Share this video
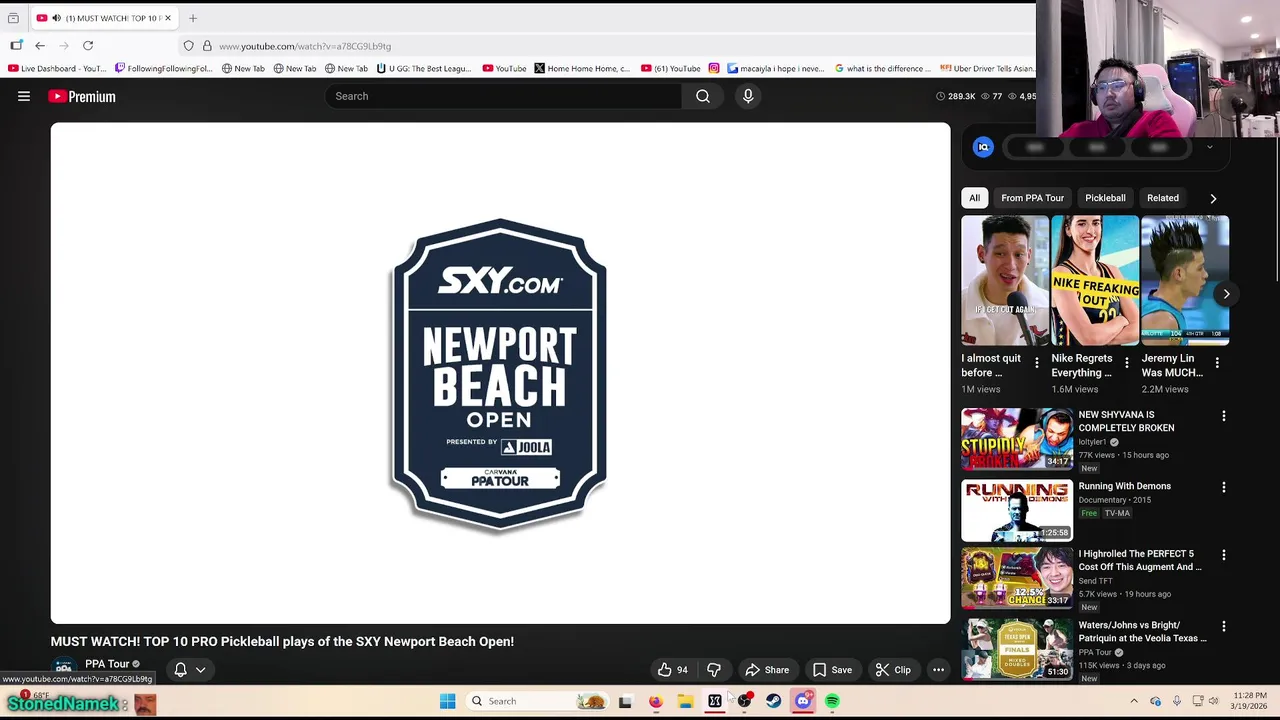 click(x=767, y=670)
